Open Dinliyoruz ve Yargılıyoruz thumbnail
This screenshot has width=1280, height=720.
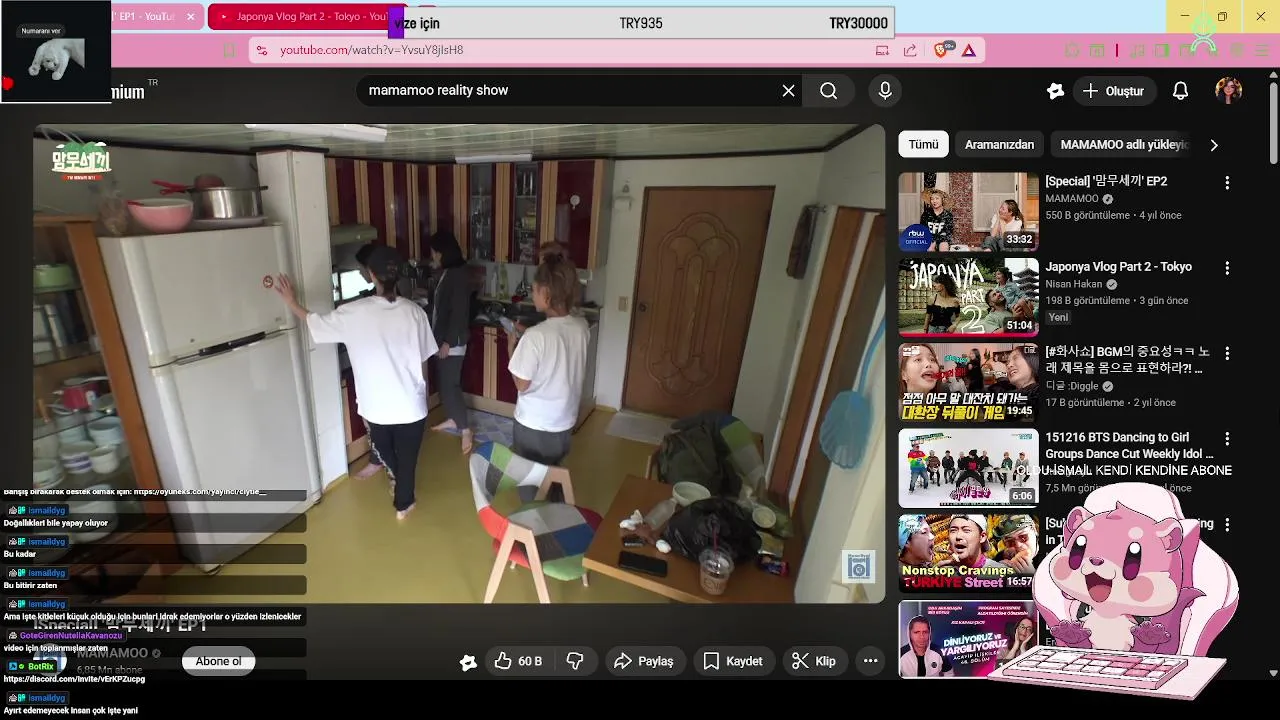(x=968, y=639)
